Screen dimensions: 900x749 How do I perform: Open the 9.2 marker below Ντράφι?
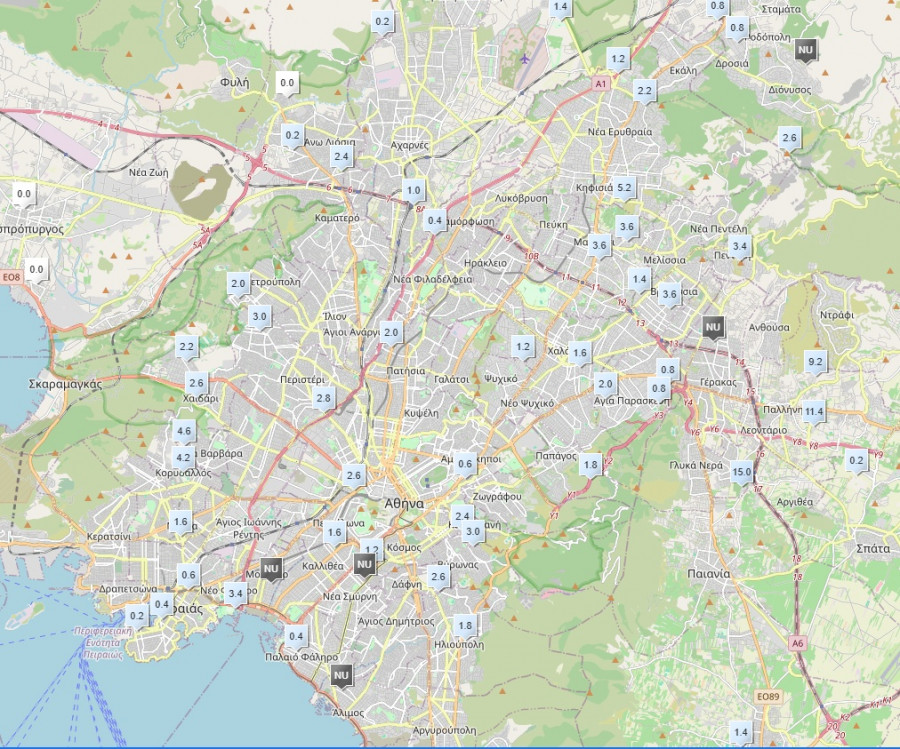[x=815, y=362]
